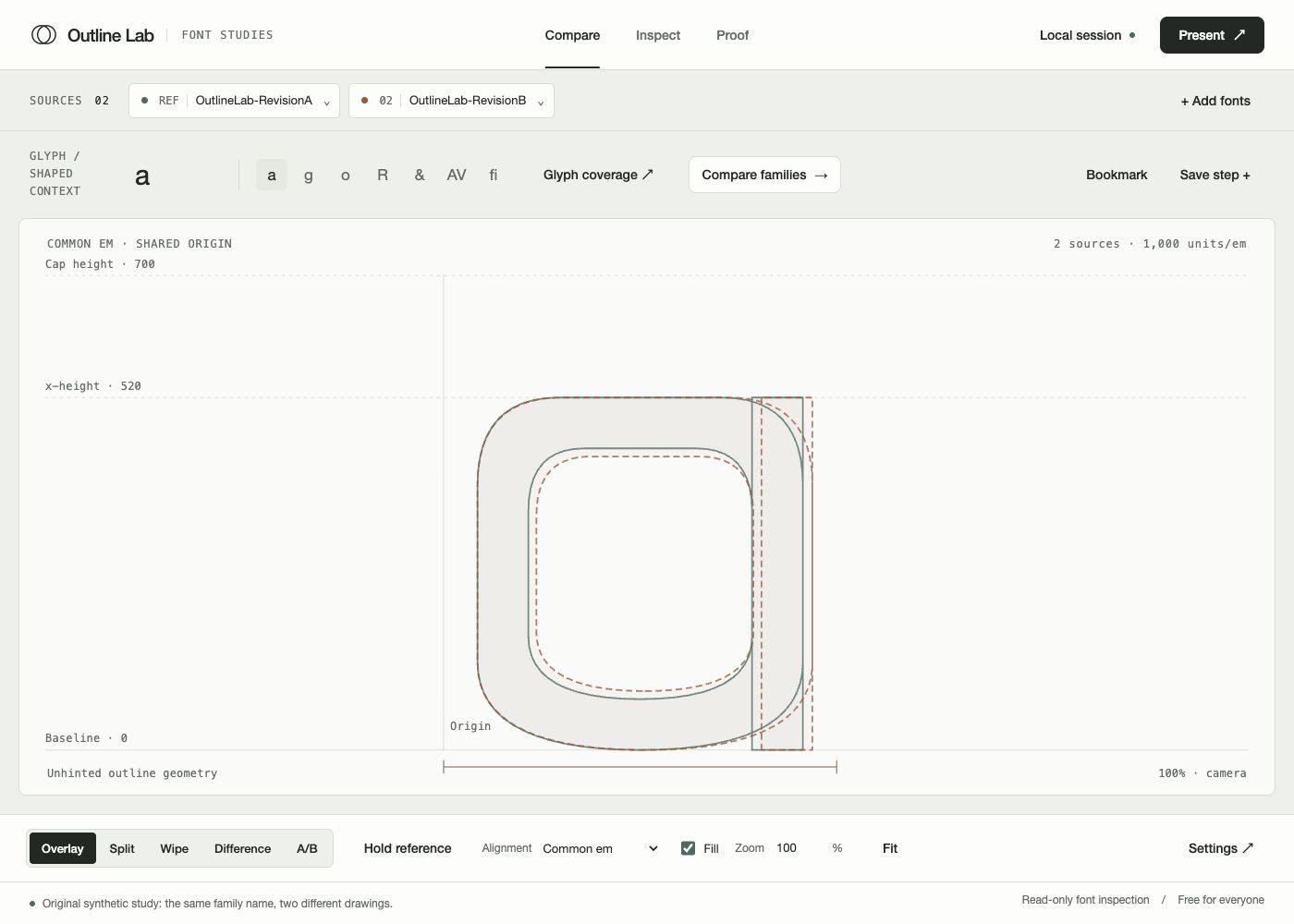1294x924 pixels.
Task: Click the 'Unhinted outline geometry' label
Action: 132,773
